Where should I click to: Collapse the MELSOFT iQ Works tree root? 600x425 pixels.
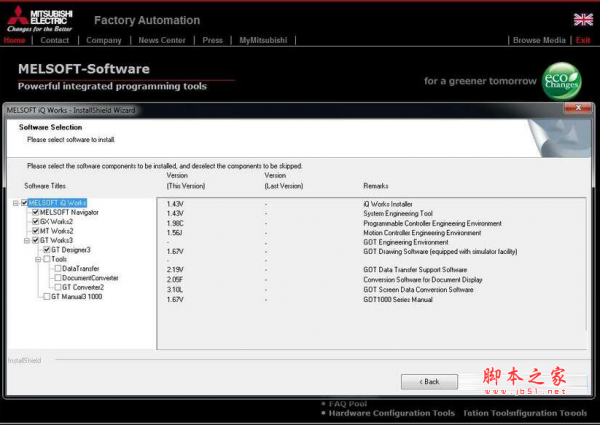(x=15, y=203)
